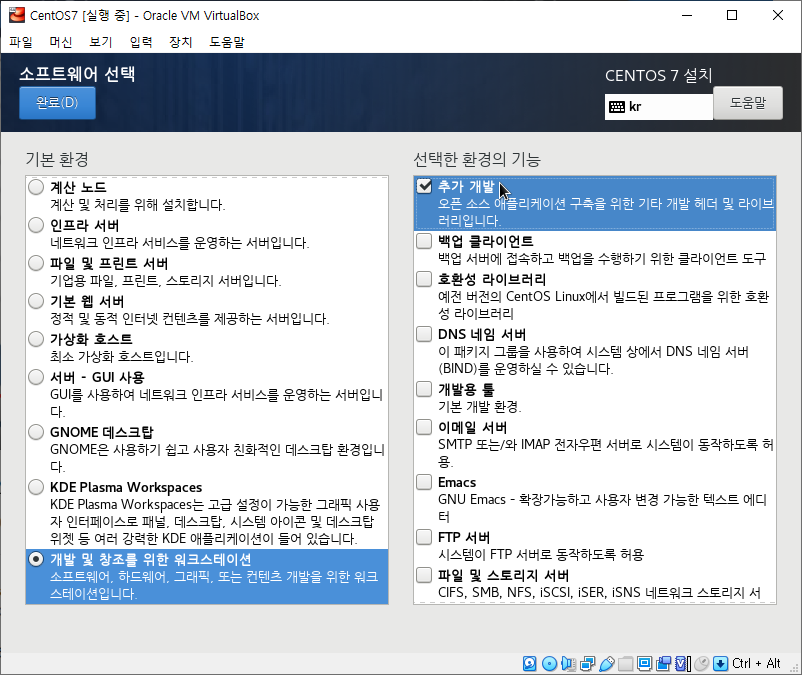Enable the 이메일 서버 checkbox
This screenshot has height=675, width=802.
click(x=424, y=427)
